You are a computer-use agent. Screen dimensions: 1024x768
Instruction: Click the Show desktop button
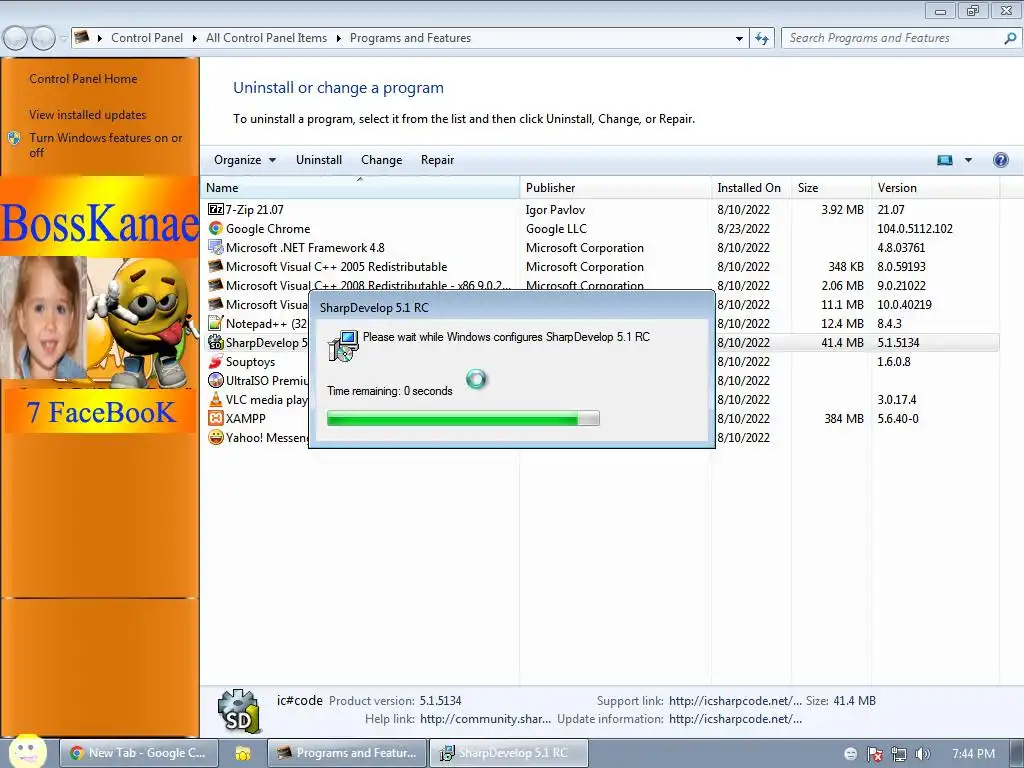click(1016, 753)
